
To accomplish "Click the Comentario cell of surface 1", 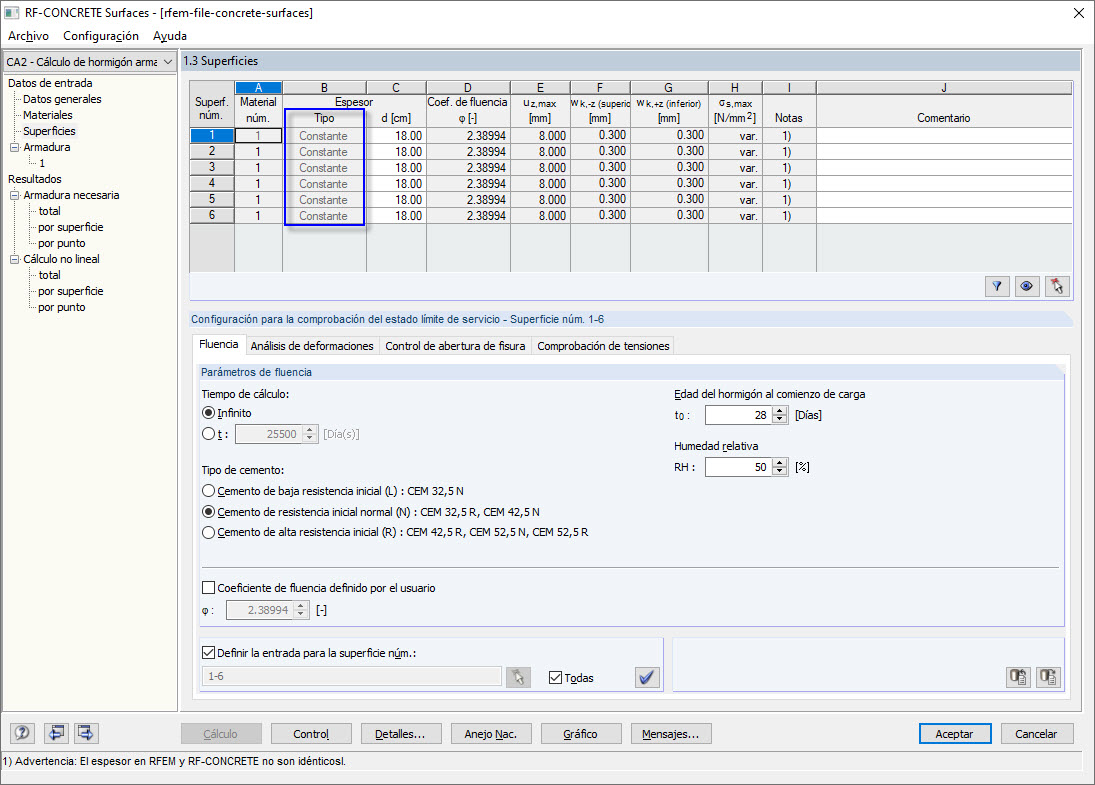I will point(943,135).
